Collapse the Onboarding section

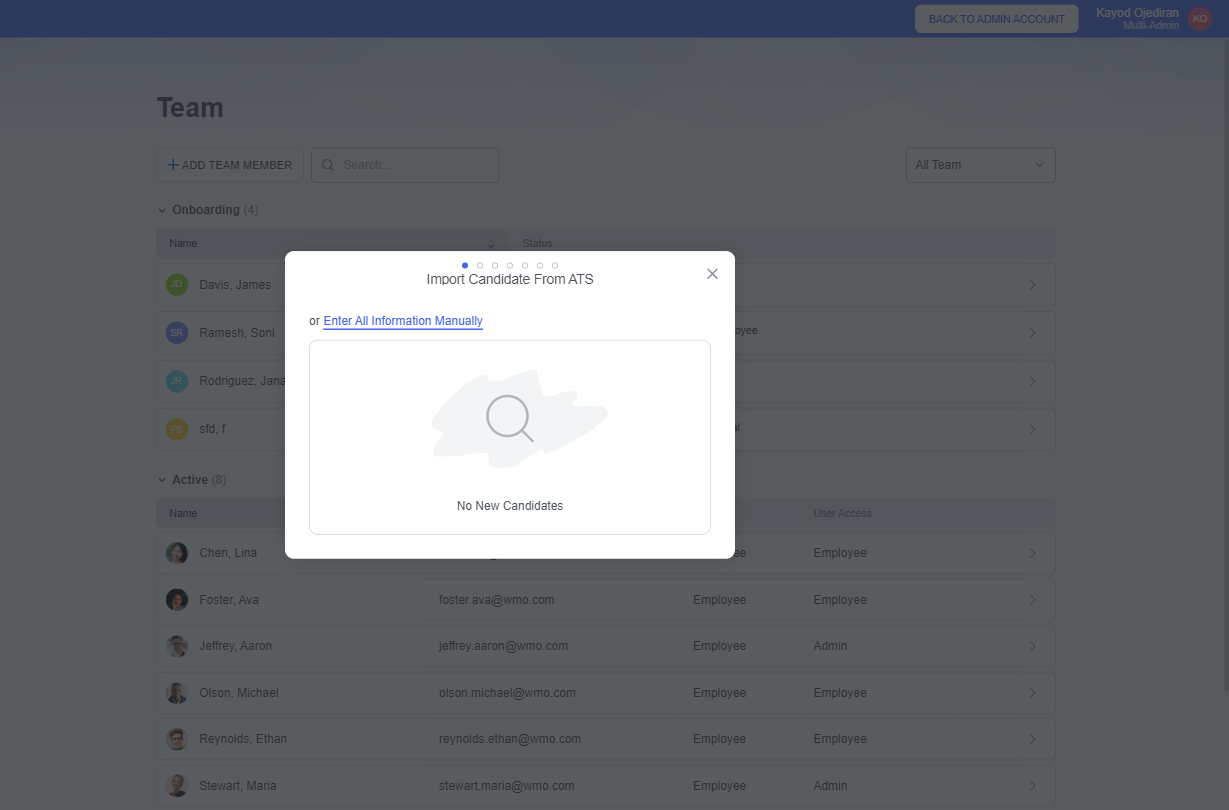pos(162,210)
